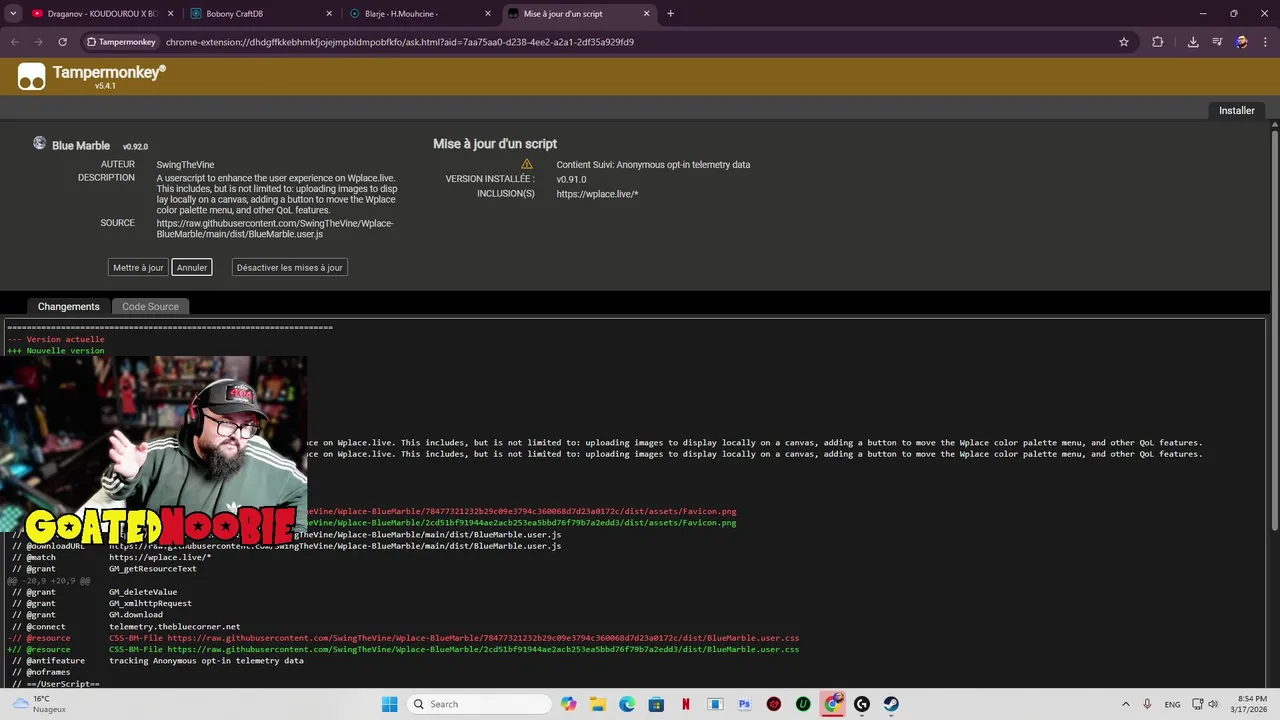Launch Microsoft Edge from the taskbar
Screen dimensions: 1280x720
(627, 704)
